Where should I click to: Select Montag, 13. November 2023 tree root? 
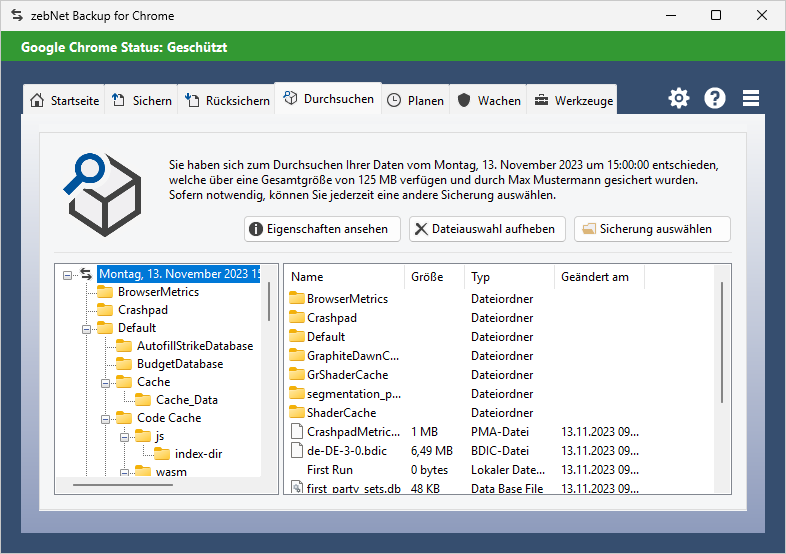pyautogui.click(x=179, y=274)
